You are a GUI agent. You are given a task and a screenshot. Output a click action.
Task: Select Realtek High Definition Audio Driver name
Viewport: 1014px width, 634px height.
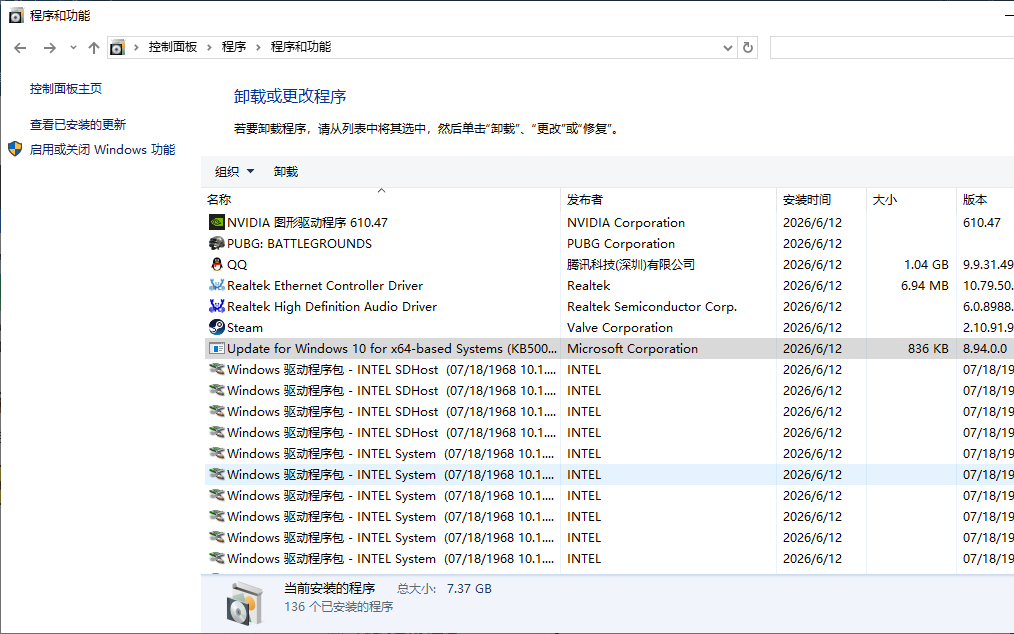[332, 307]
